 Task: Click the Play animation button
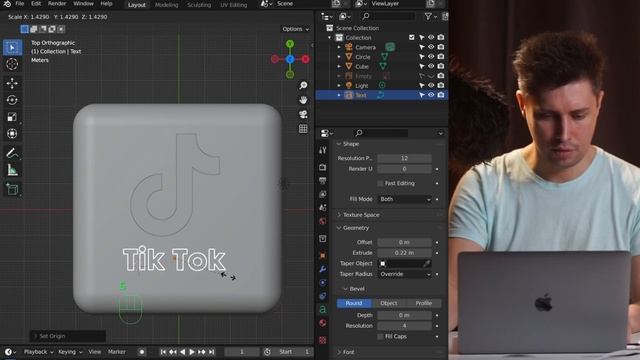tap(192, 352)
